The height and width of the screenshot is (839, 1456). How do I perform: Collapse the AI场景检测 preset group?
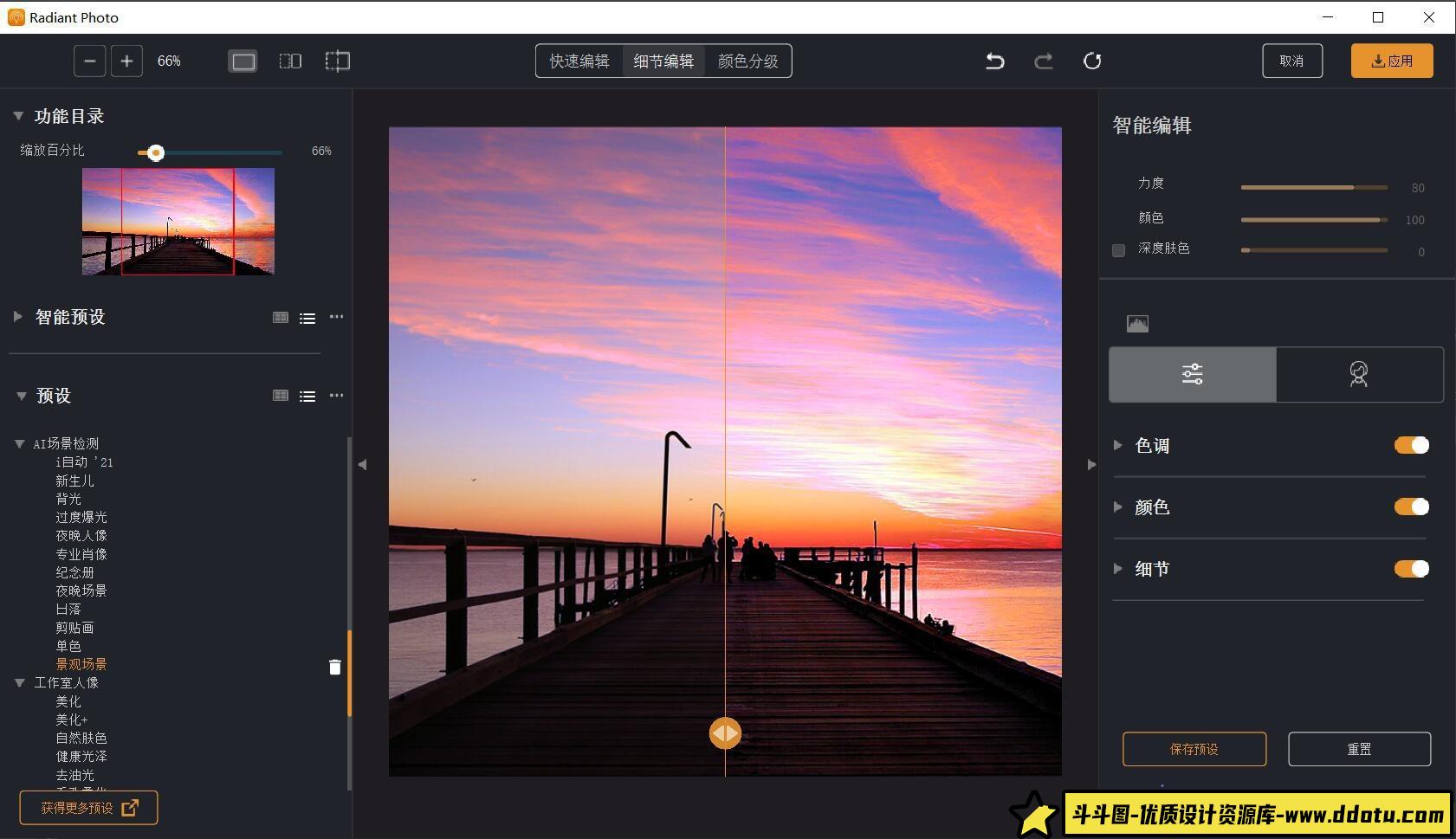[x=19, y=442]
